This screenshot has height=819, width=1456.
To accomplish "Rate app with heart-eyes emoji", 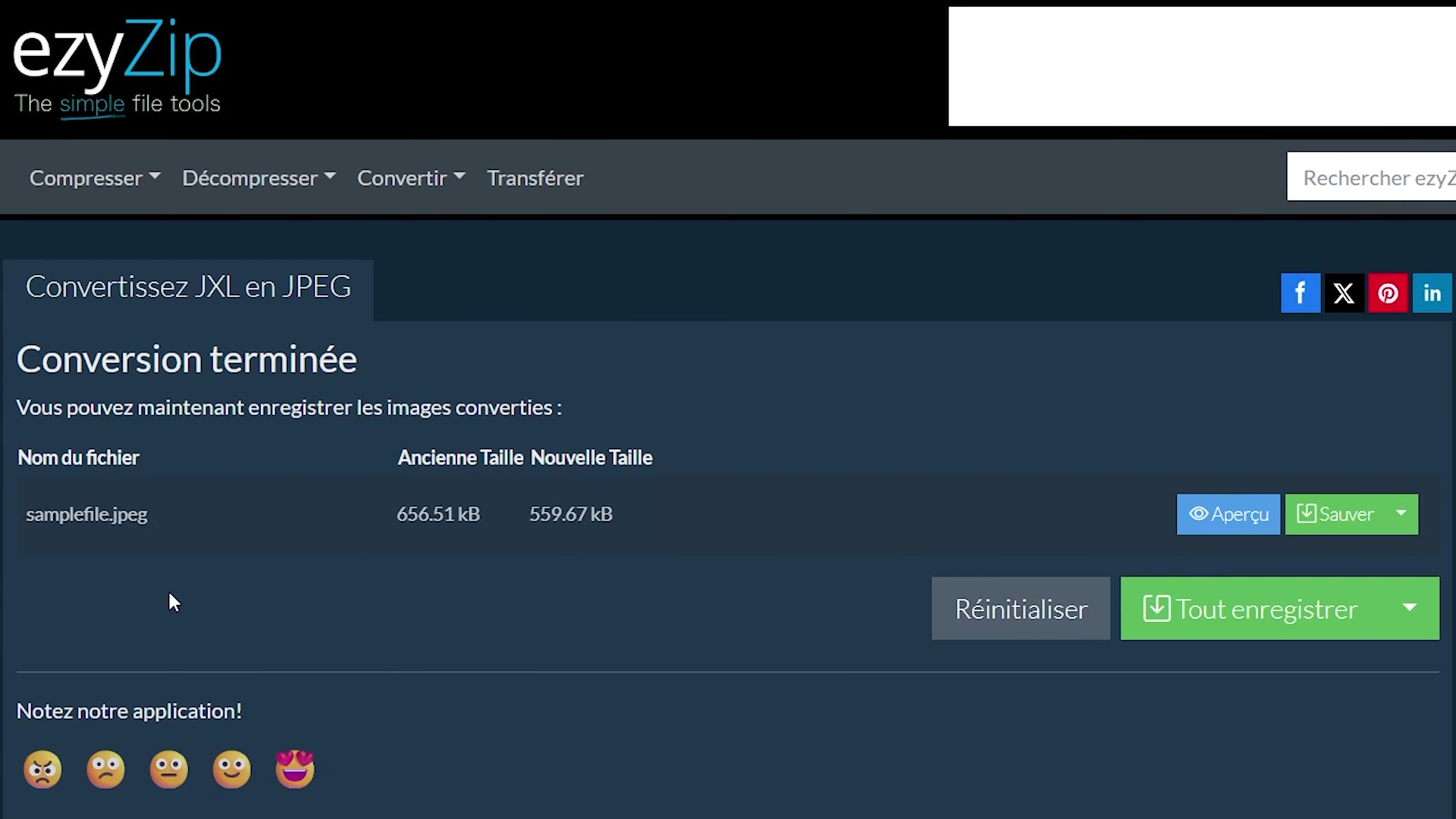I will pyautogui.click(x=295, y=769).
